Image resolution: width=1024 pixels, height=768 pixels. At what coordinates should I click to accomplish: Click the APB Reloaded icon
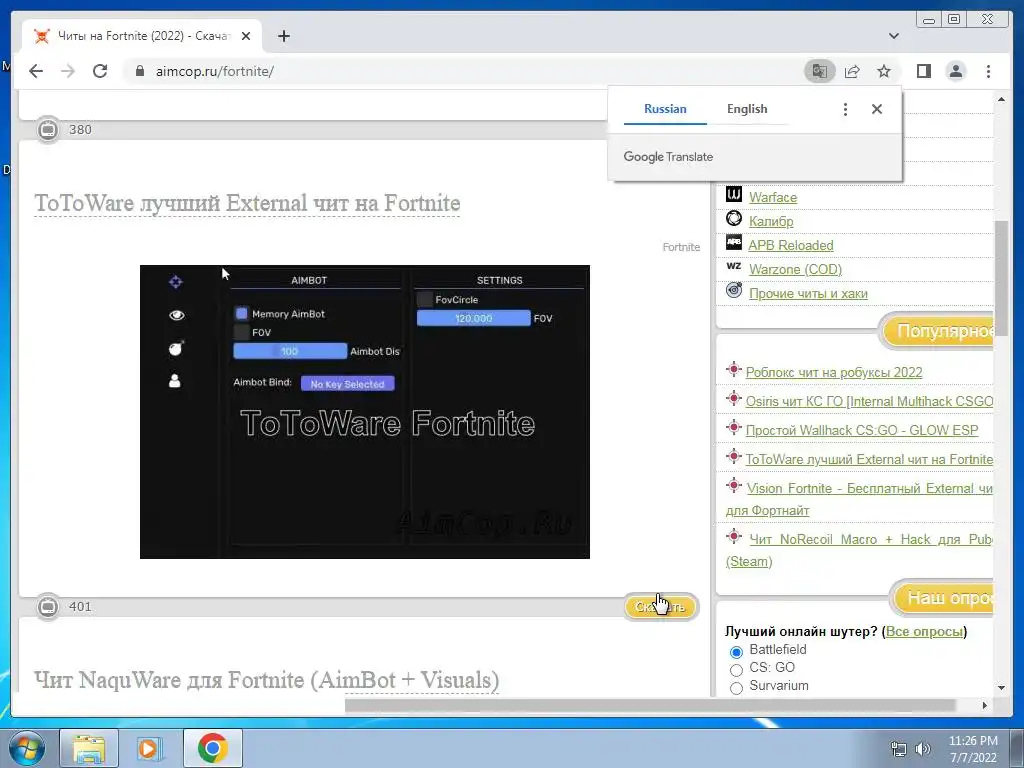pyautogui.click(x=734, y=242)
